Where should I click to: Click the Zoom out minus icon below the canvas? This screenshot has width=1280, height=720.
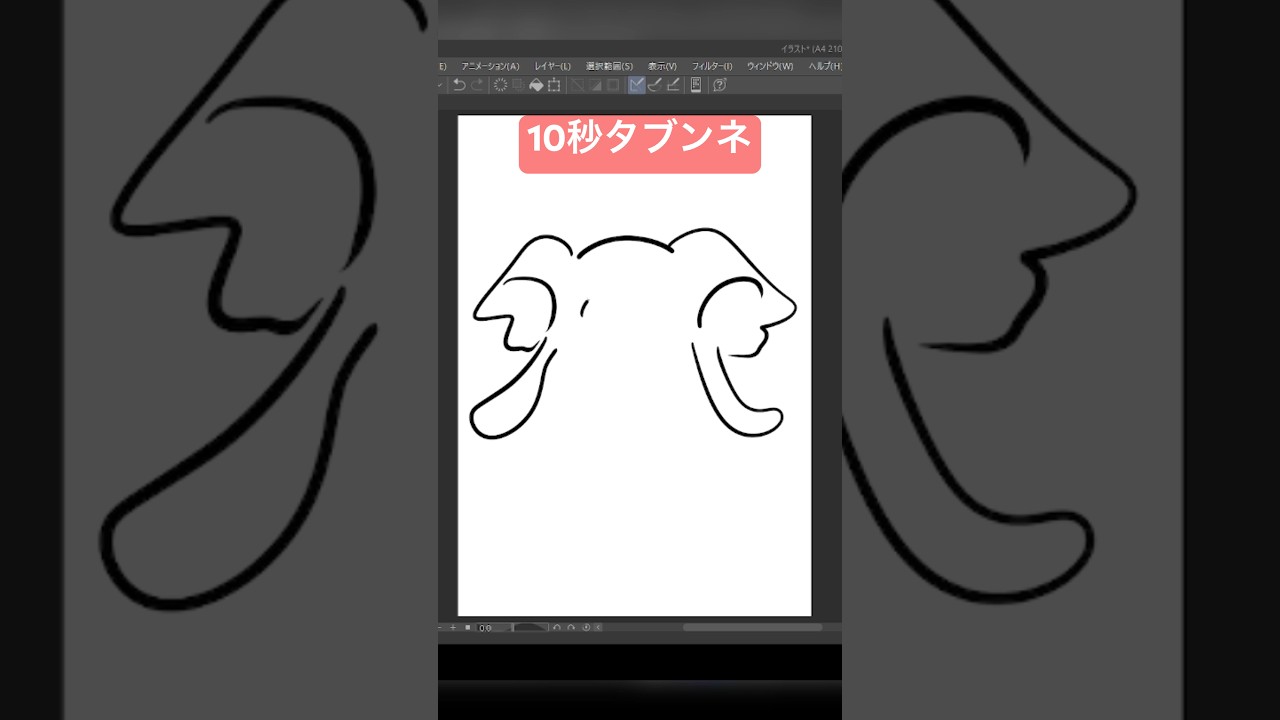click(x=440, y=626)
